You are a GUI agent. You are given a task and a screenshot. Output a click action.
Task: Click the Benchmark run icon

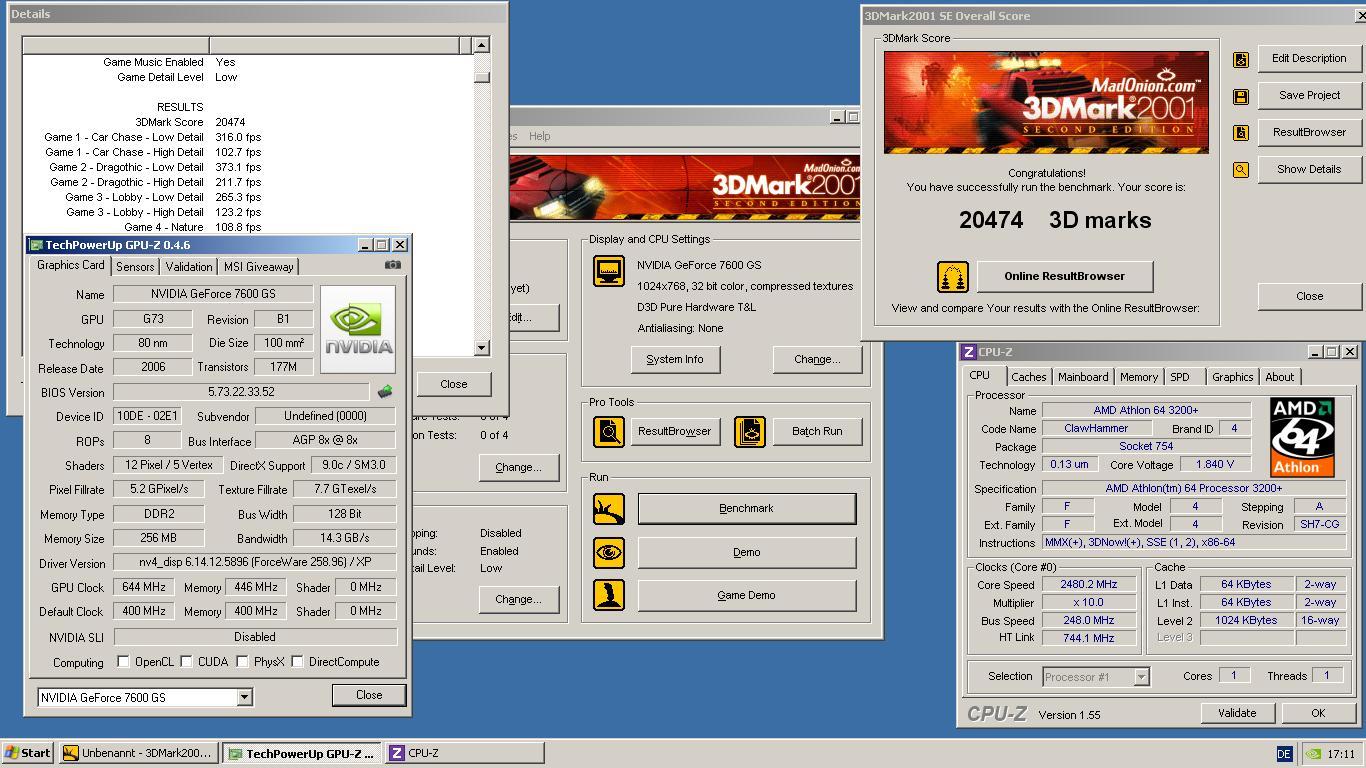[609, 509]
